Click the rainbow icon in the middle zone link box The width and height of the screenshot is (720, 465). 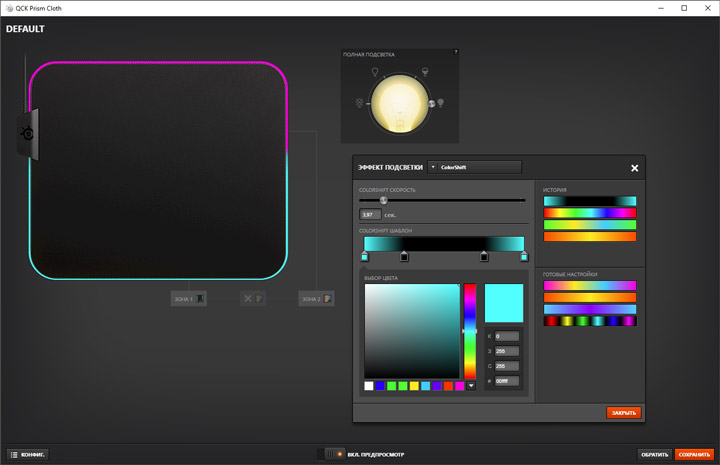coord(259,298)
